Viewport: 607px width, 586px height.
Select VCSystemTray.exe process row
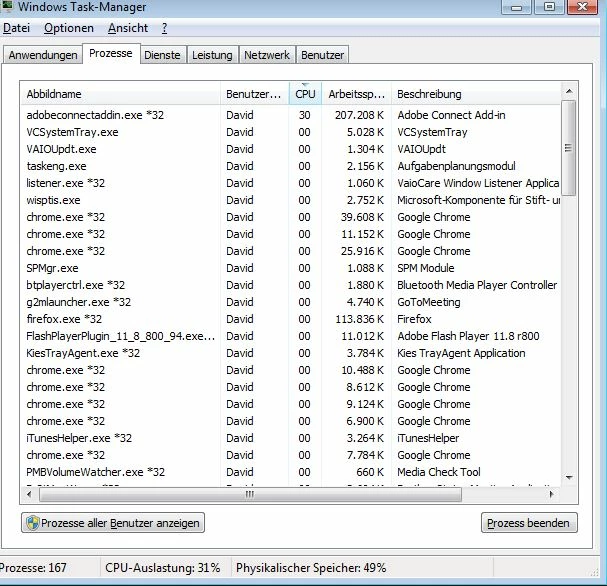click(x=290, y=132)
